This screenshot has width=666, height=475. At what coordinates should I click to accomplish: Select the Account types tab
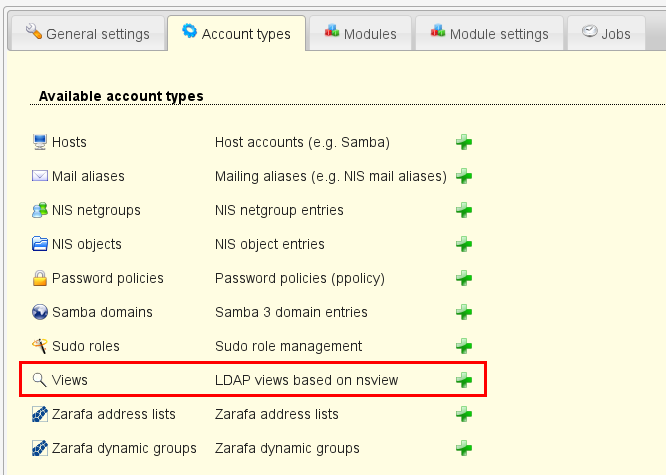(x=235, y=33)
